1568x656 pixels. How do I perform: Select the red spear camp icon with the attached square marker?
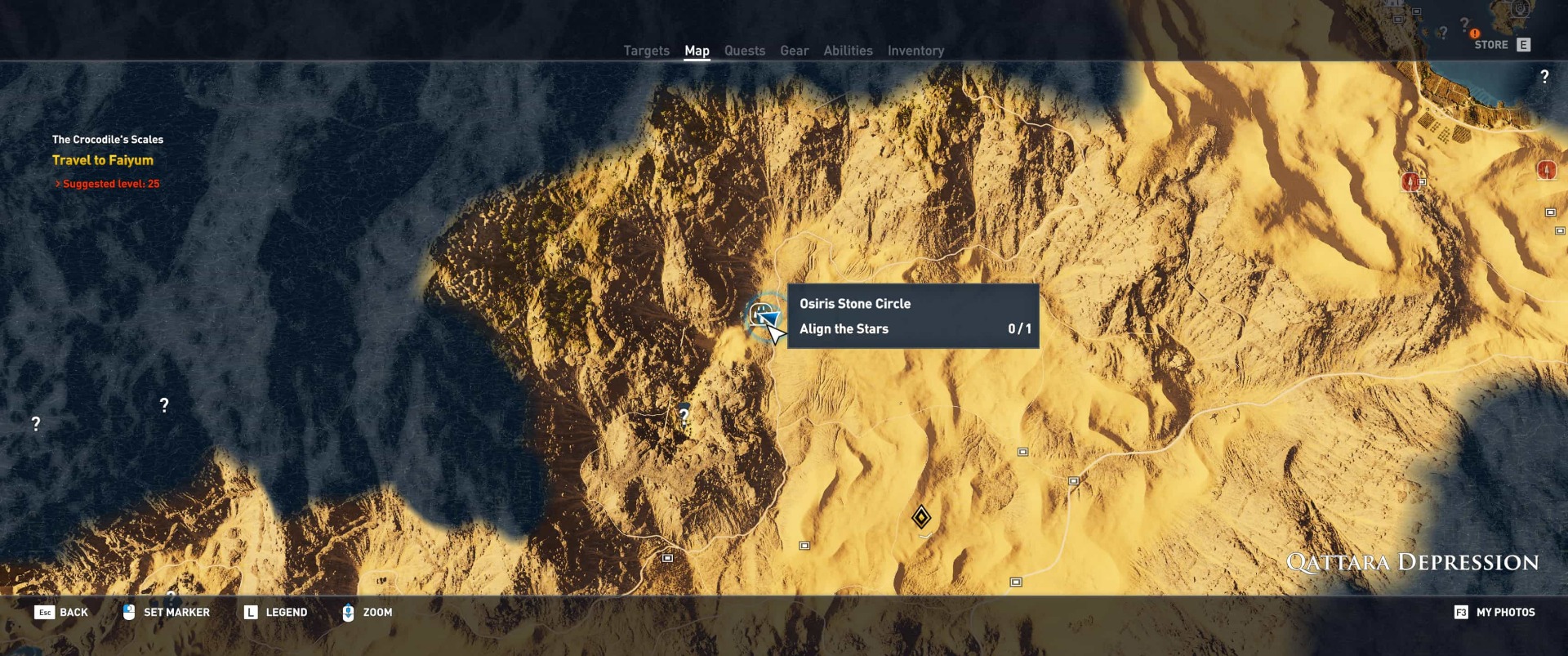coord(1410,181)
